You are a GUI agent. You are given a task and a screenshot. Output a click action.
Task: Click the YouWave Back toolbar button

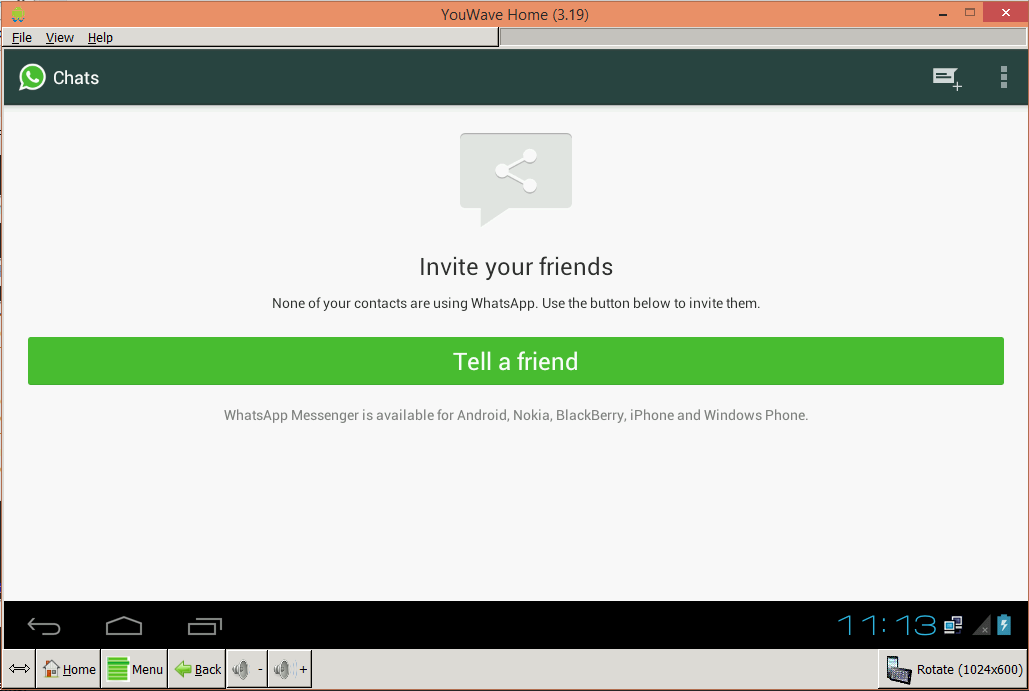pyautogui.click(x=198, y=669)
